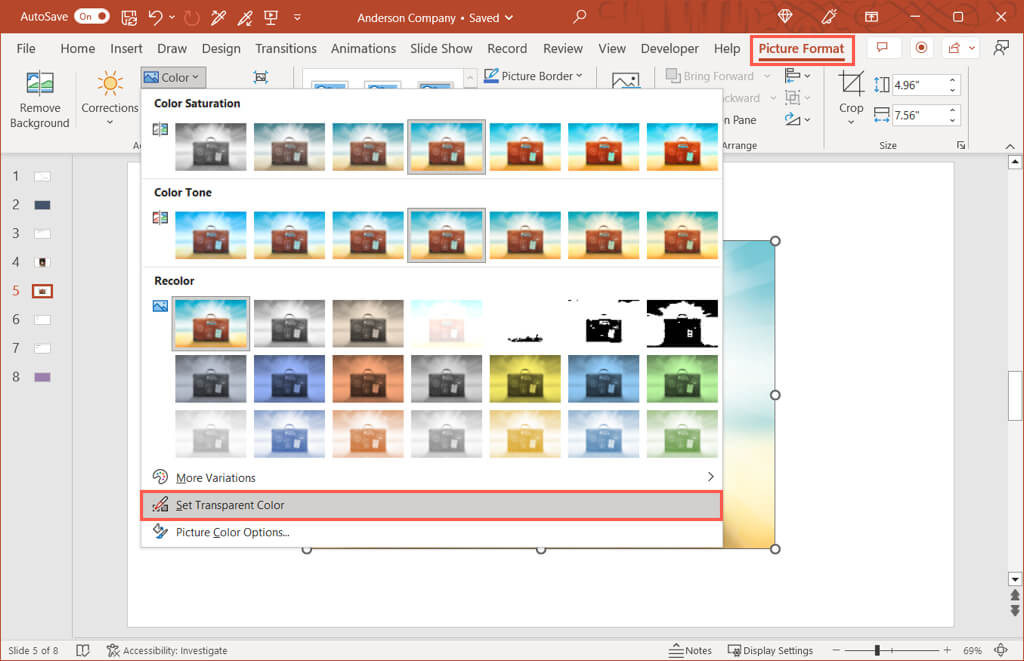Click Accessibility: Investigate status button
The image size is (1024, 661).
(167, 650)
